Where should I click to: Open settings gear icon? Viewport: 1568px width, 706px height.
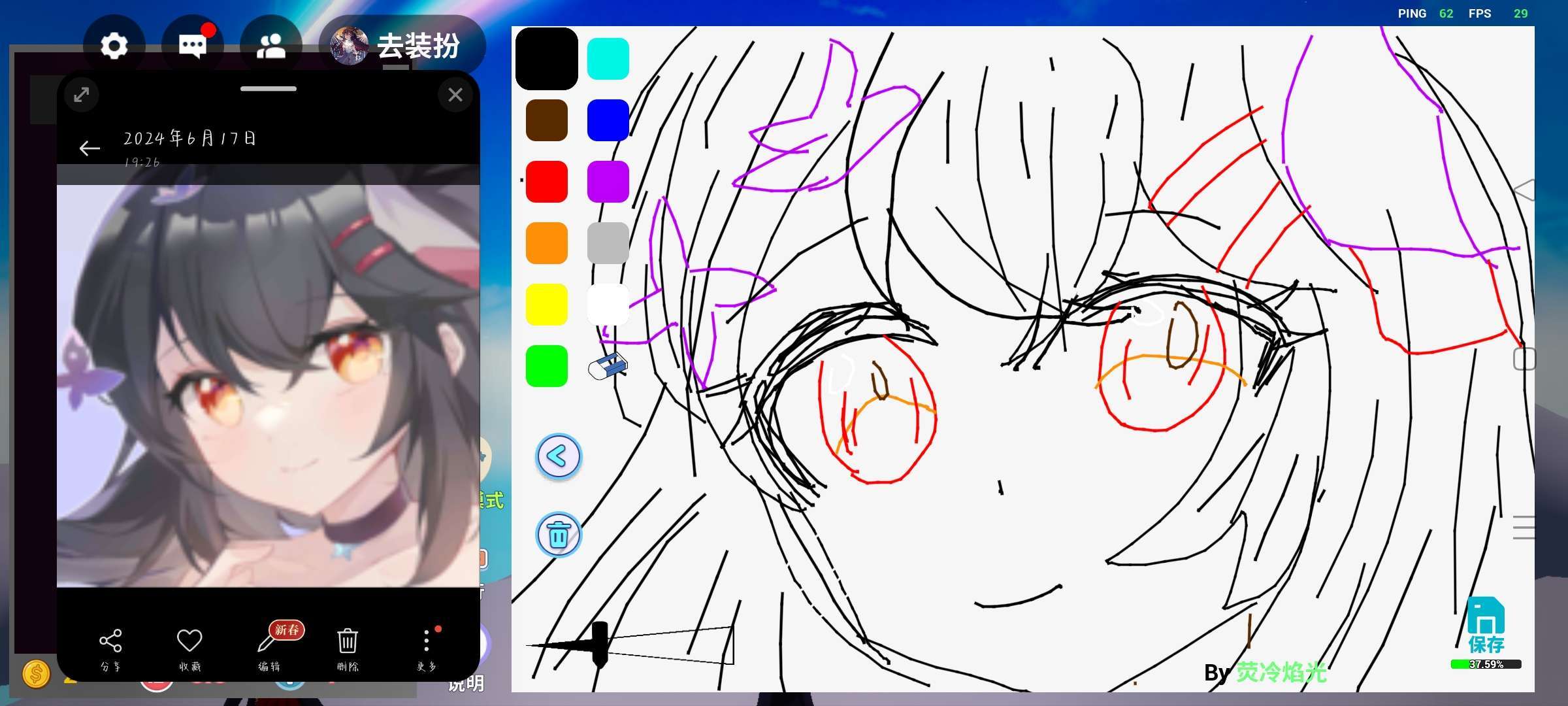pos(114,46)
